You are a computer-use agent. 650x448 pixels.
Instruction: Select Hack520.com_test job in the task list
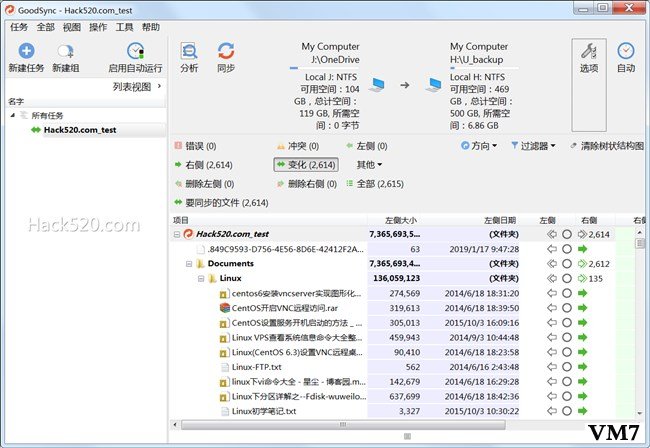pos(79,129)
